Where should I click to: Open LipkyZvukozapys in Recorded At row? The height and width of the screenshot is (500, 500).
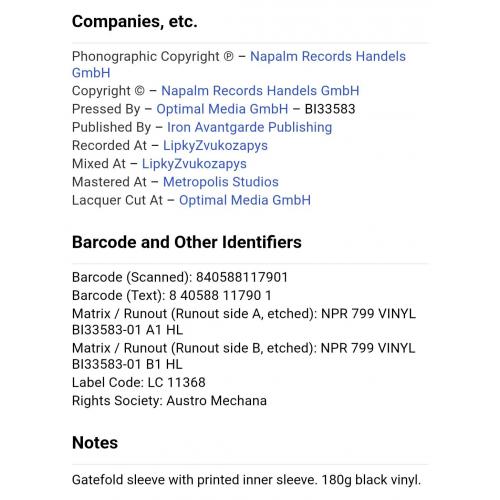(215, 146)
